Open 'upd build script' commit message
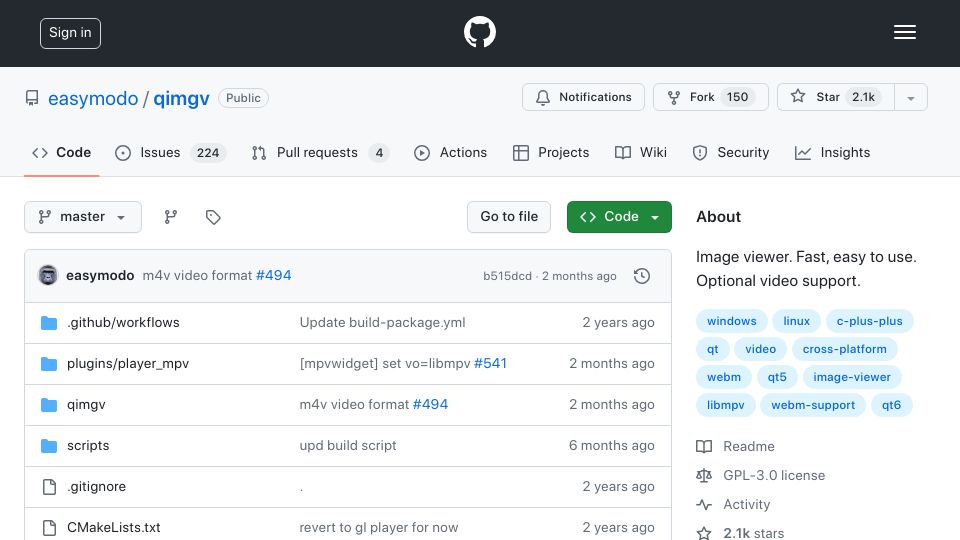This screenshot has height=540, width=960. (348, 446)
